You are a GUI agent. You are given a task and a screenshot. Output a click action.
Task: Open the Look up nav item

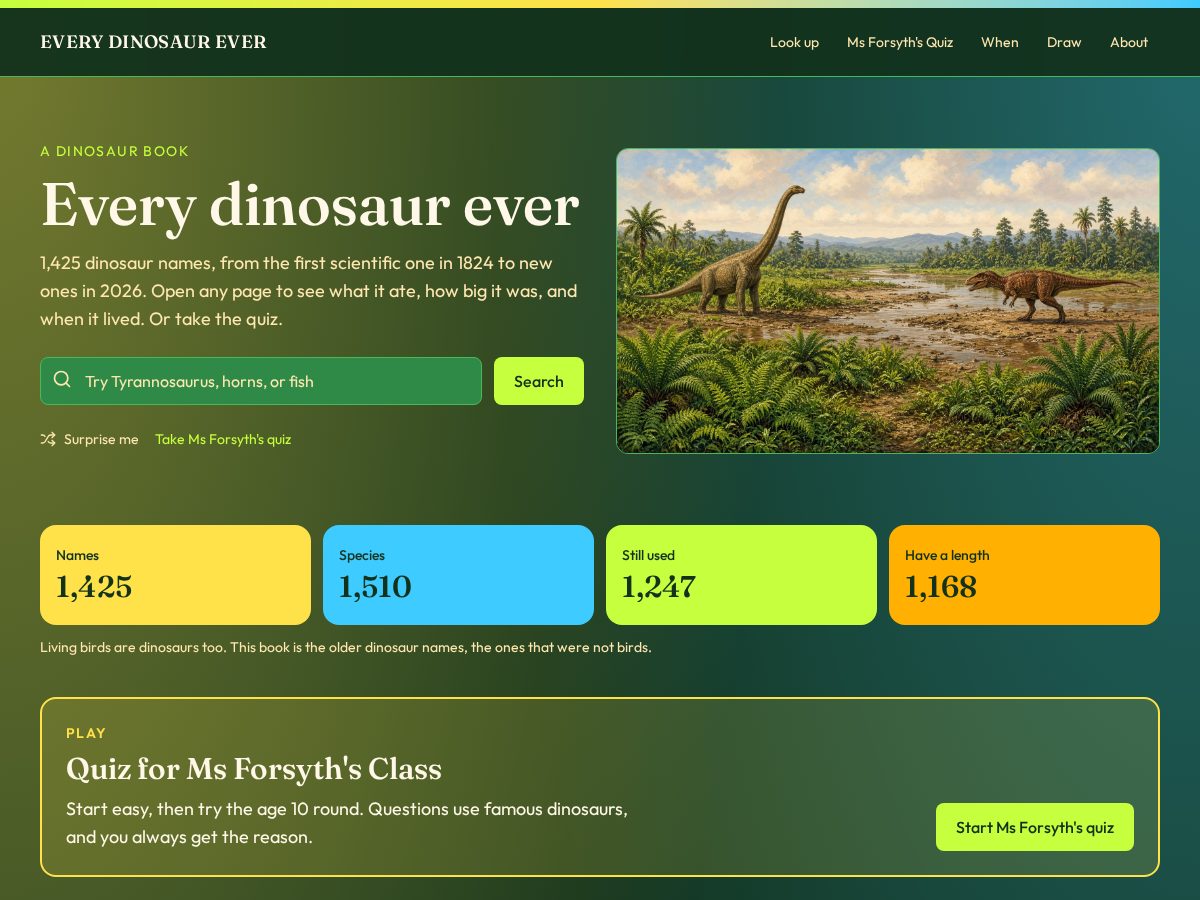794,42
